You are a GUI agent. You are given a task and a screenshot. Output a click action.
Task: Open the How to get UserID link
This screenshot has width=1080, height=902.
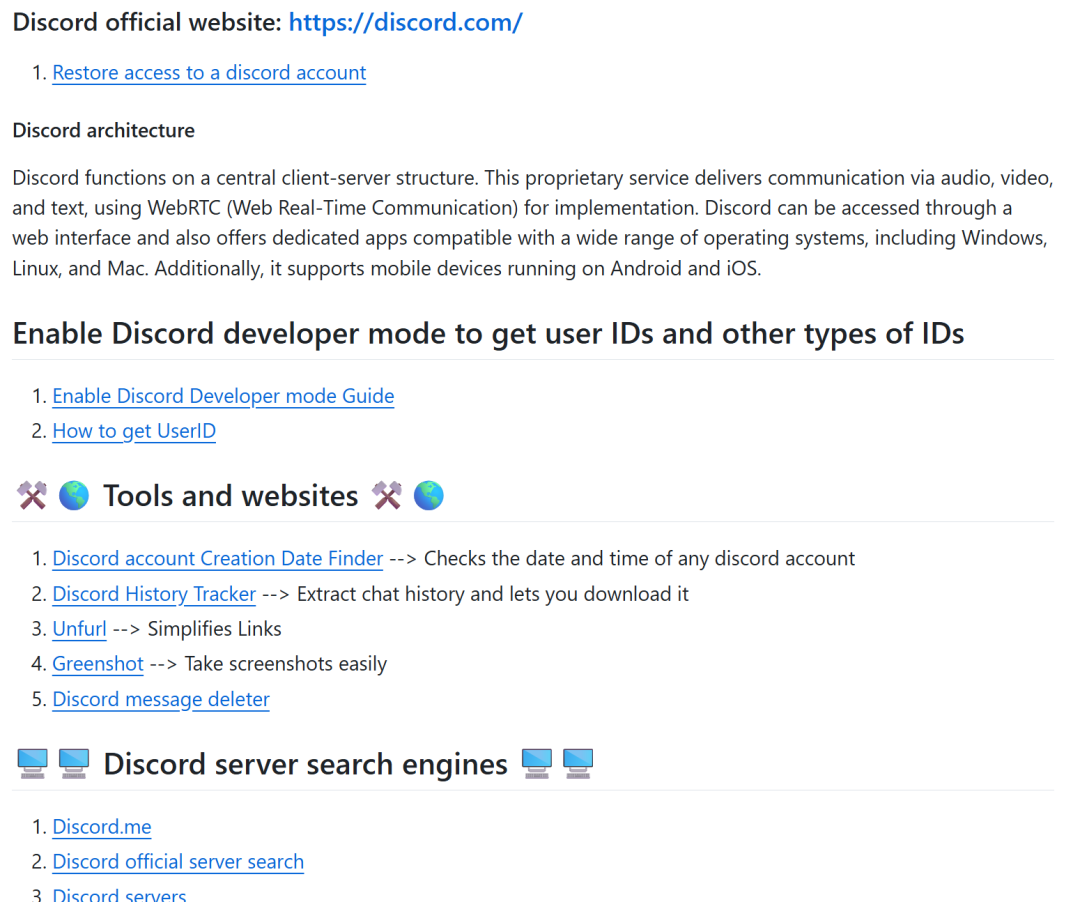[x=134, y=431]
